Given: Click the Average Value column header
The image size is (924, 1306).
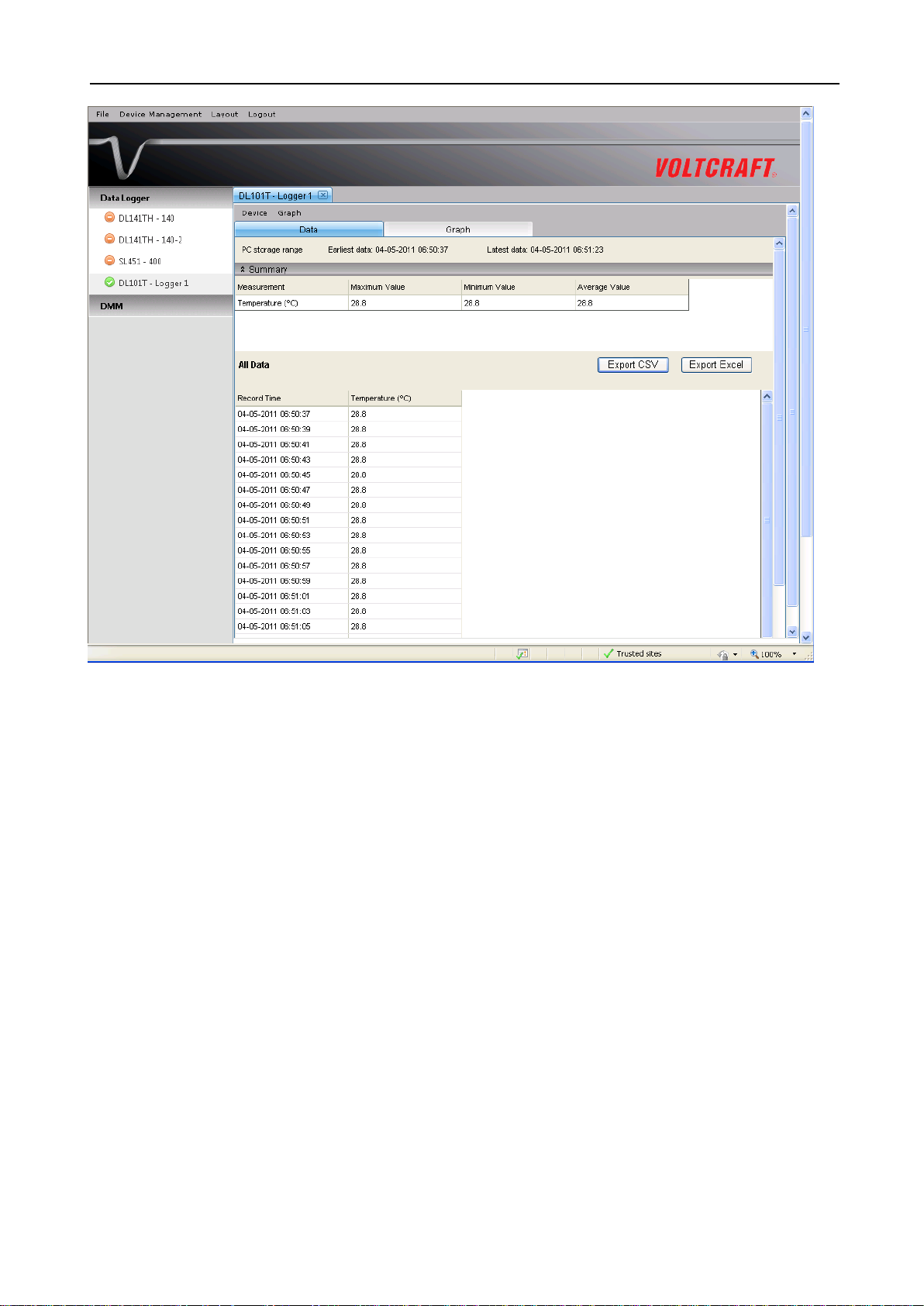Looking at the screenshot, I should [631, 287].
